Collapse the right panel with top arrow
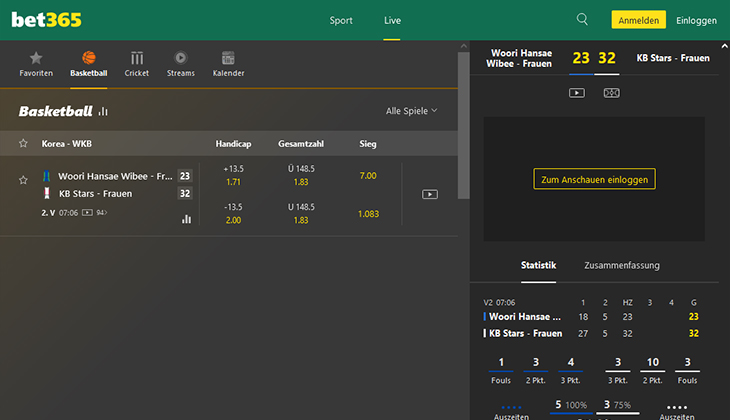The image size is (730, 420). point(724,46)
